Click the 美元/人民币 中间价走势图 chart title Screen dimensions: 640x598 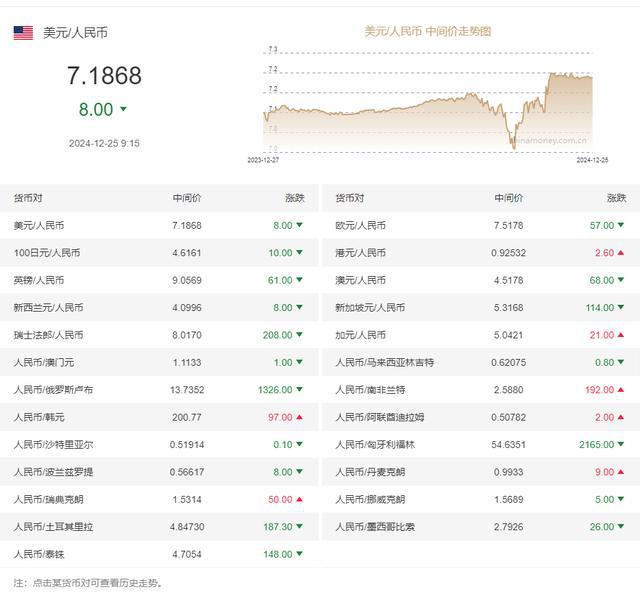(427, 31)
